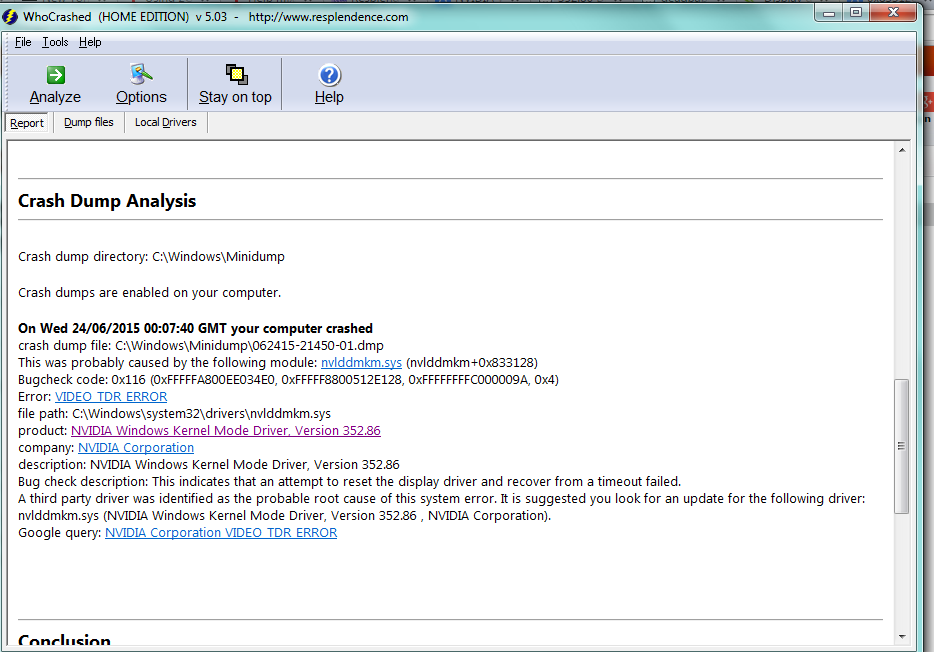The image size is (934, 652).
Task: Open the Tools menu
Action: coord(55,42)
